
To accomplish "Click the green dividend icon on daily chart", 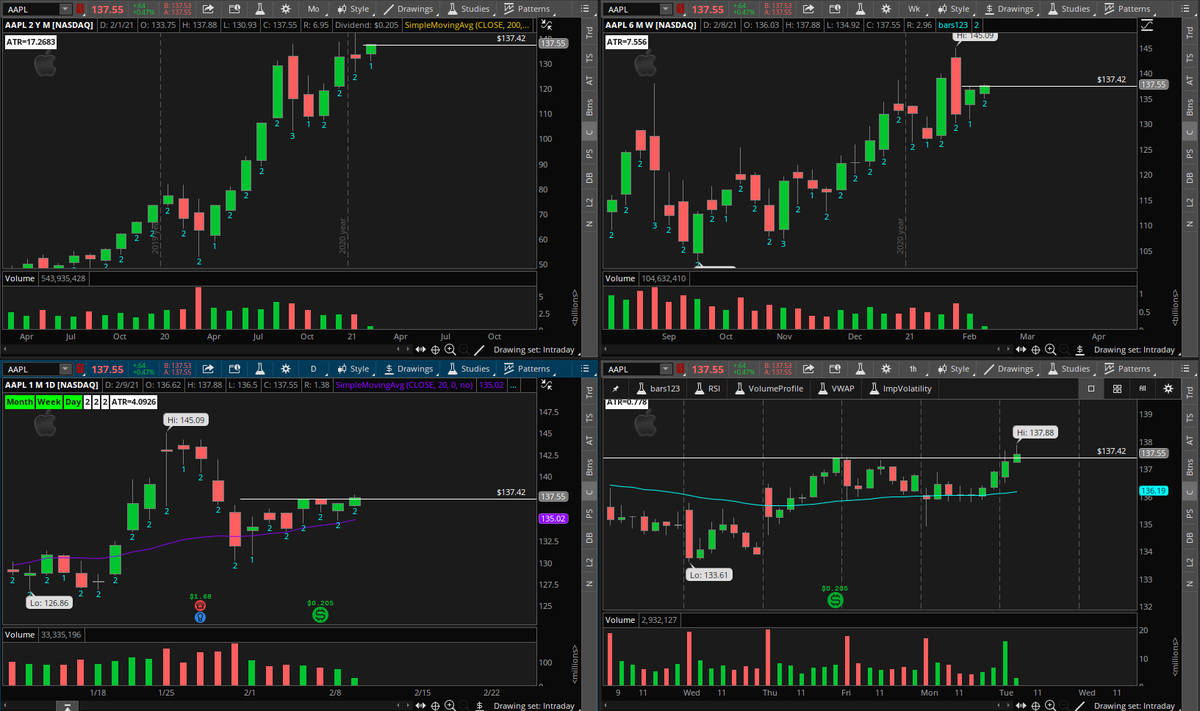I will pyautogui.click(x=320, y=616).
